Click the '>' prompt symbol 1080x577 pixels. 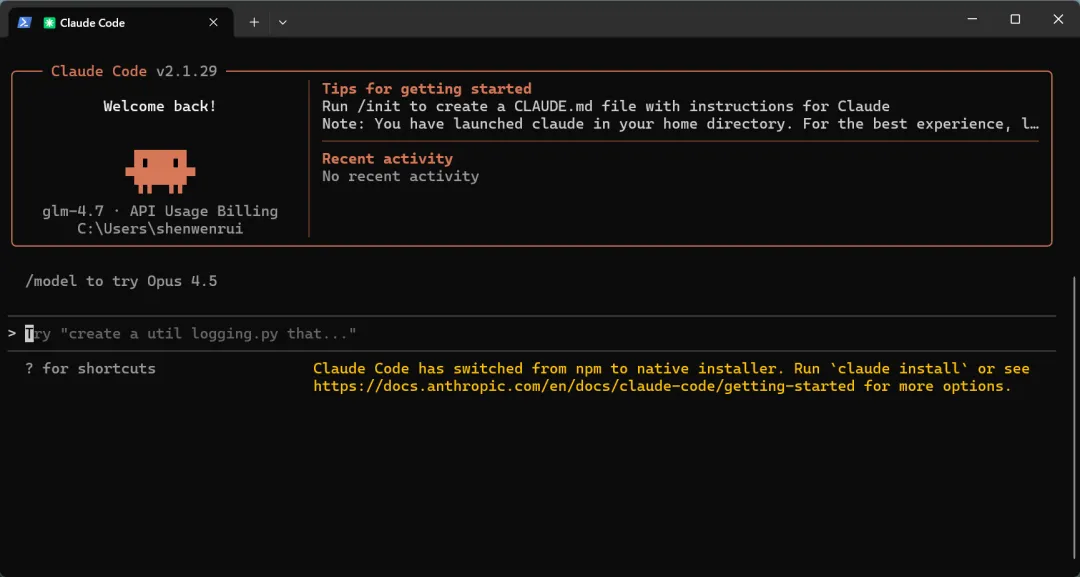pos(12,334)
